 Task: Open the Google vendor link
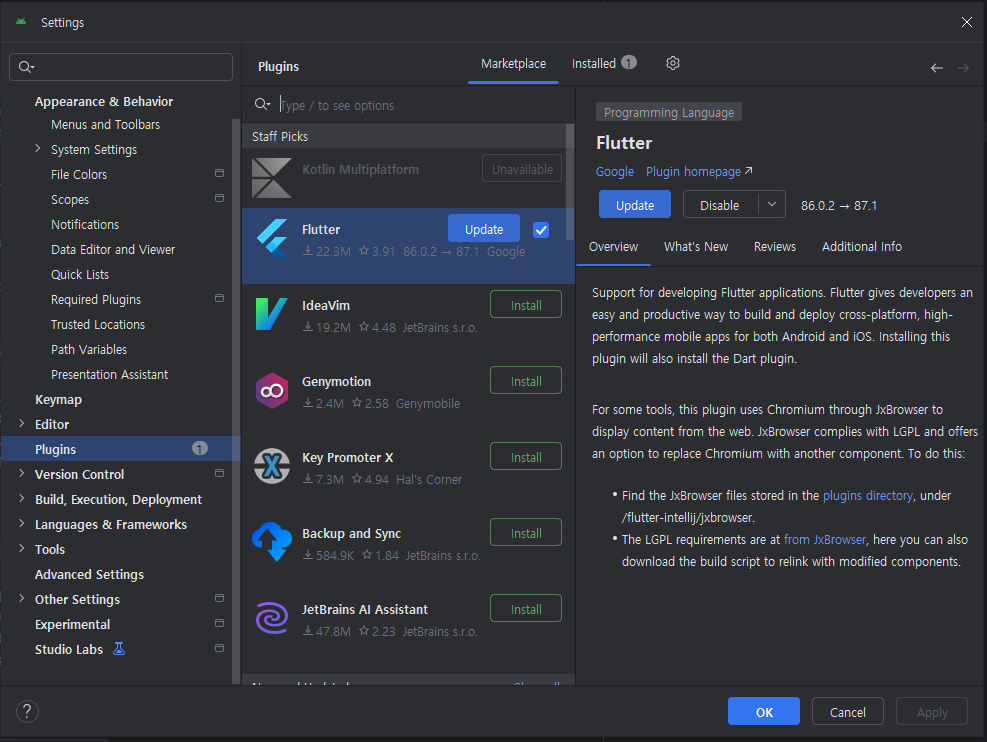coord(615,172)
